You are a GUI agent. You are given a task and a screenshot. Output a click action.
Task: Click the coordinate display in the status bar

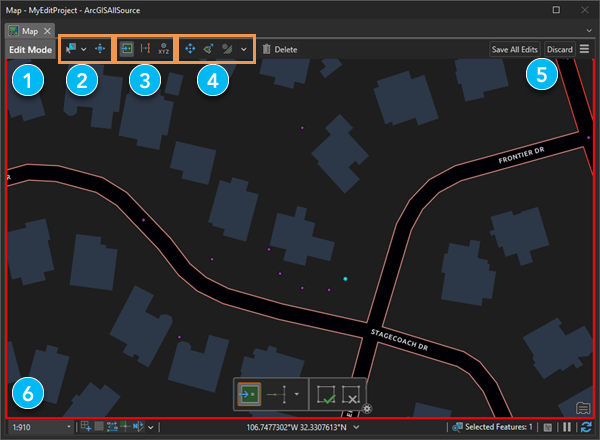tap(301, 428)
